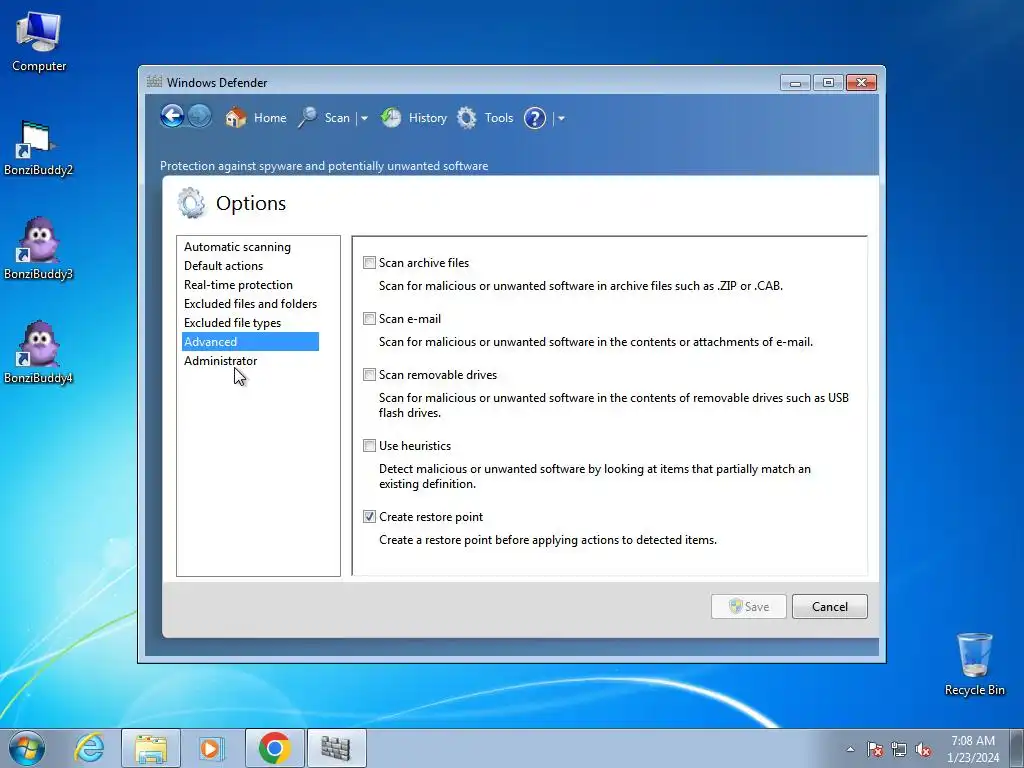Open the Windows Start menu orb
This screenshot has height=768, width=1024.
click(x=27, y=748)
